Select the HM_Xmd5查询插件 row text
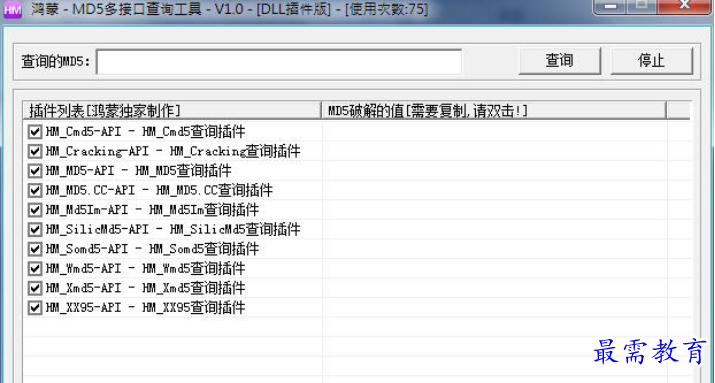715x383 pixels. pyautogui.click(x=145, y=288)
